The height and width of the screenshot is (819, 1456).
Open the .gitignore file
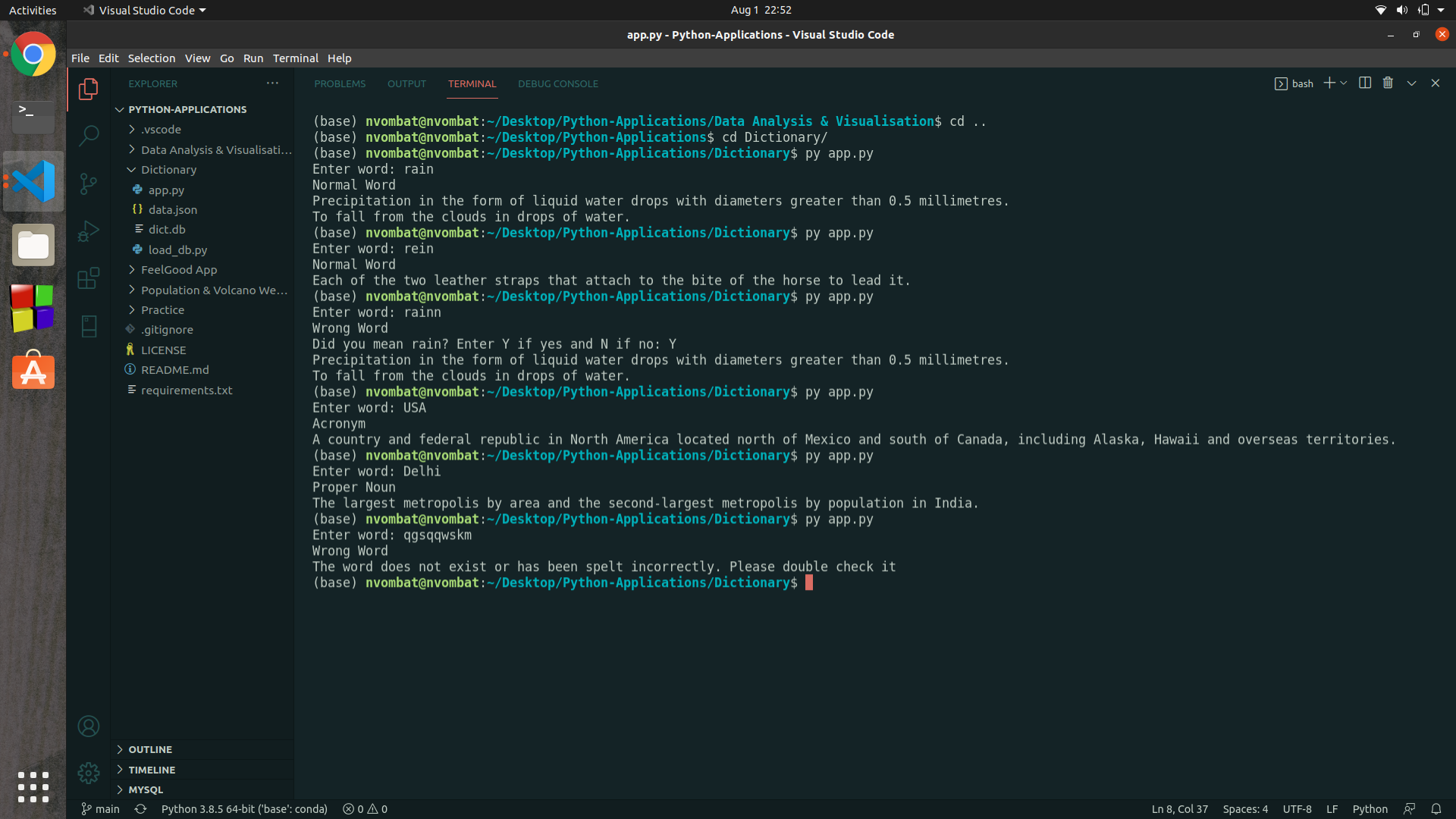(x=167, y=330)
